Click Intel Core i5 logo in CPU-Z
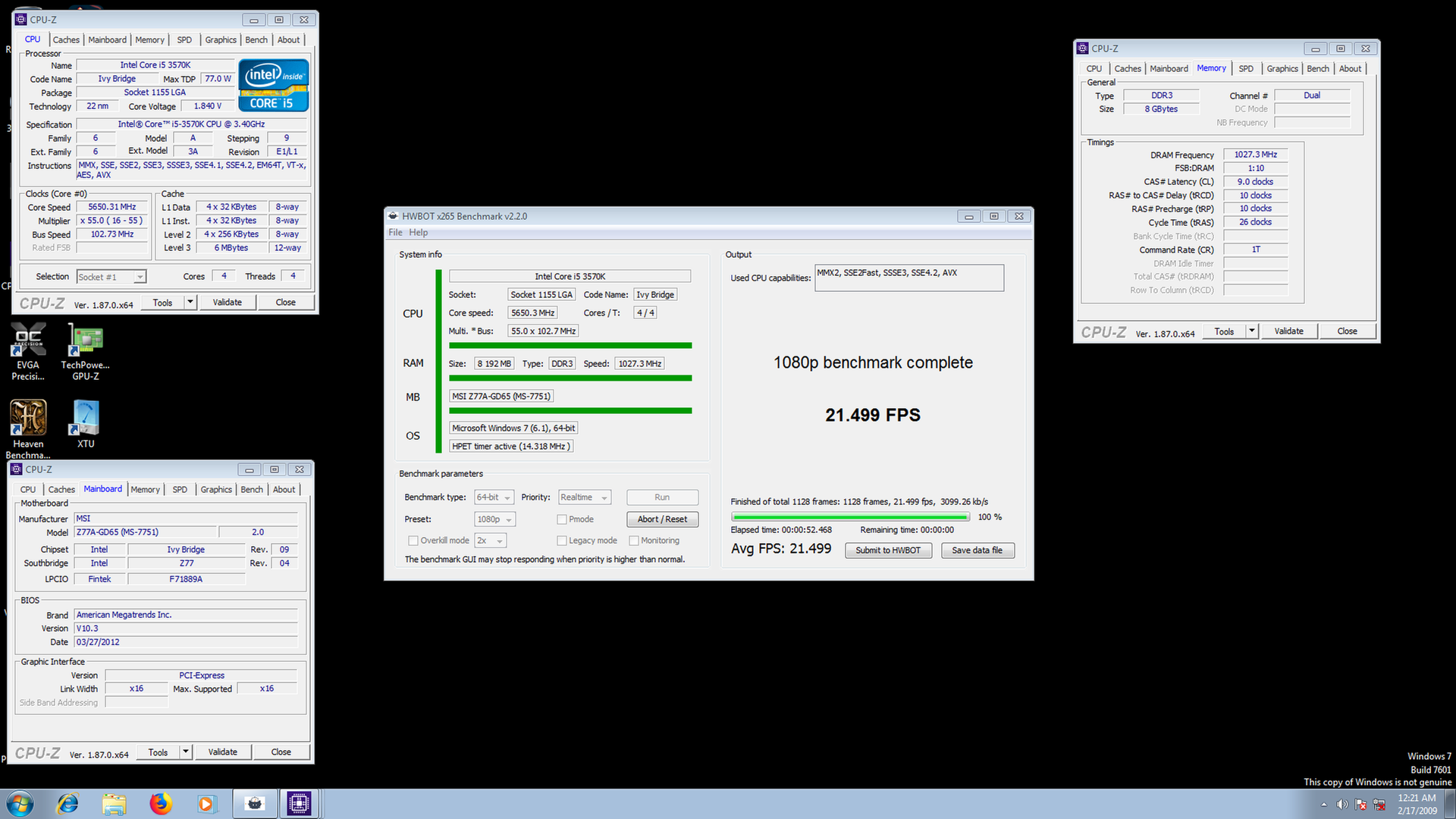1456x819 pixels. (274, 86)
